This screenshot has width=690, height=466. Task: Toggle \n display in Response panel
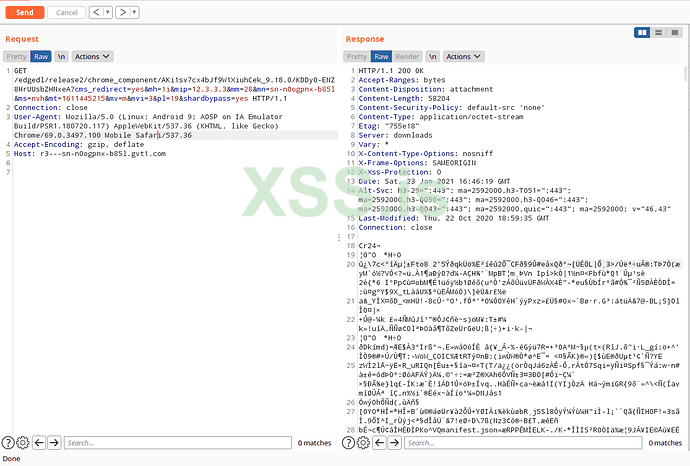[x=433, y=56]
